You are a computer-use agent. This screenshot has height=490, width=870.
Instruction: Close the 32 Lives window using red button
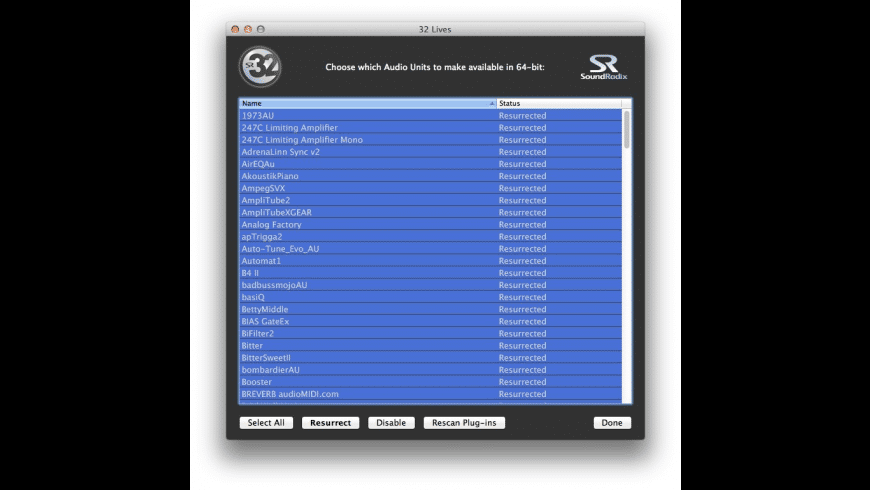[x=235, y=29]
